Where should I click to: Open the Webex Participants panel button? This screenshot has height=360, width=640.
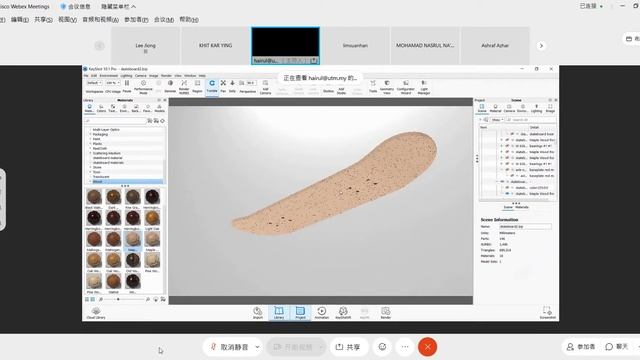click(581, 347)
